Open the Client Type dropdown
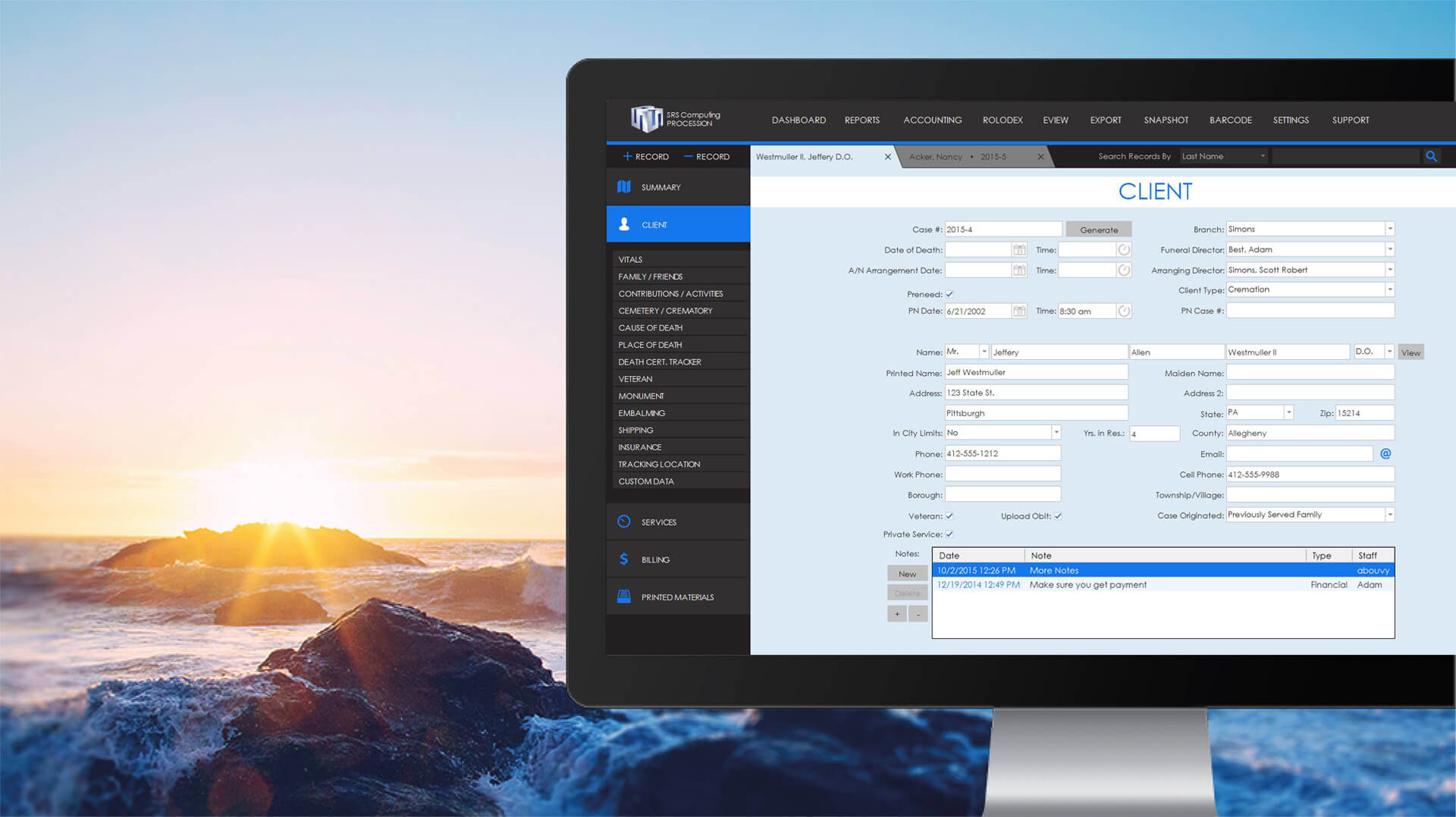The image size is (1456, 817). pyautogui.click(x=1389, y=290)
